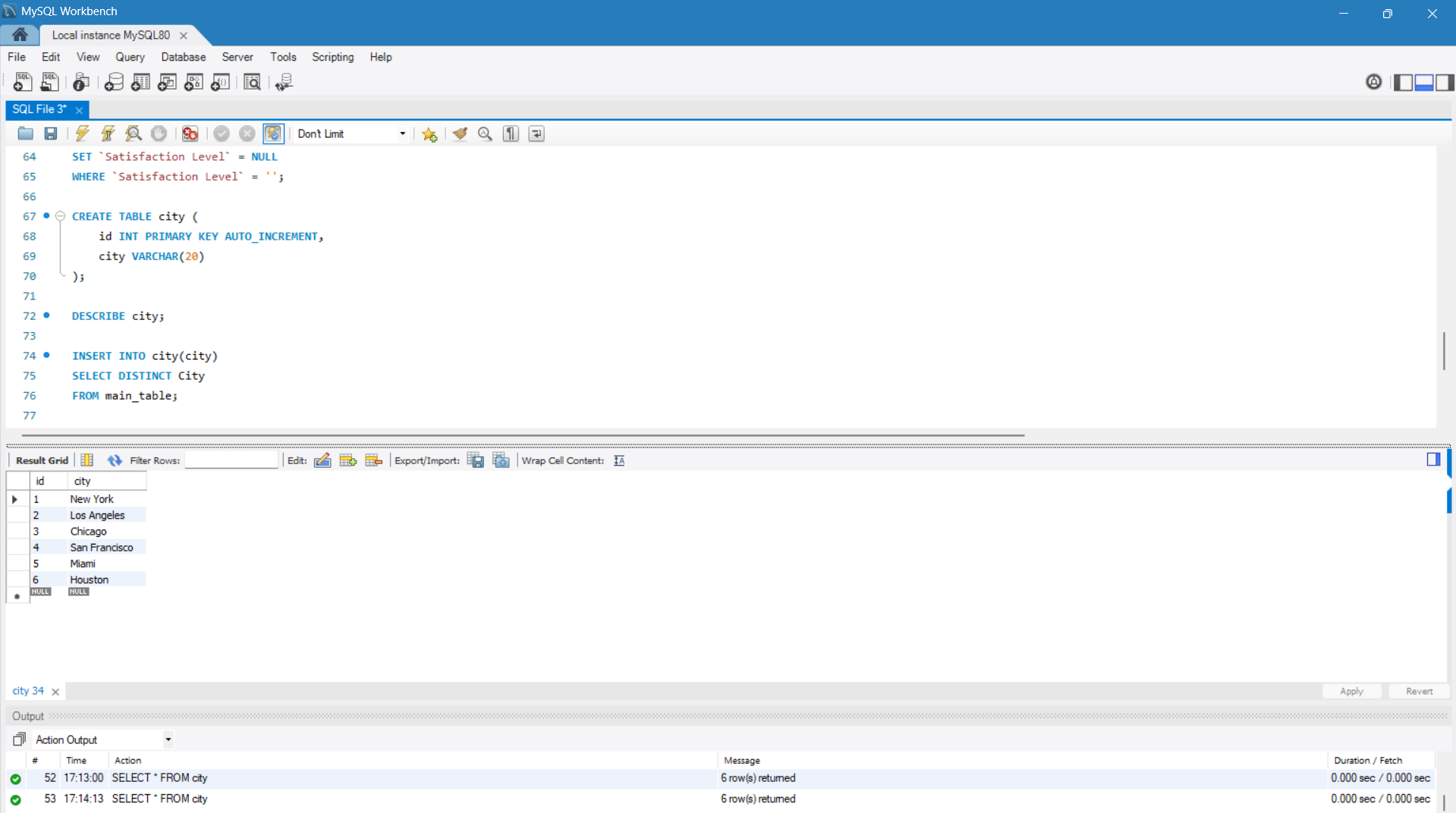This screenshot has height=813, width=1456.
Task: Open the schema inspector icon
Action: [x=81, y=82]
